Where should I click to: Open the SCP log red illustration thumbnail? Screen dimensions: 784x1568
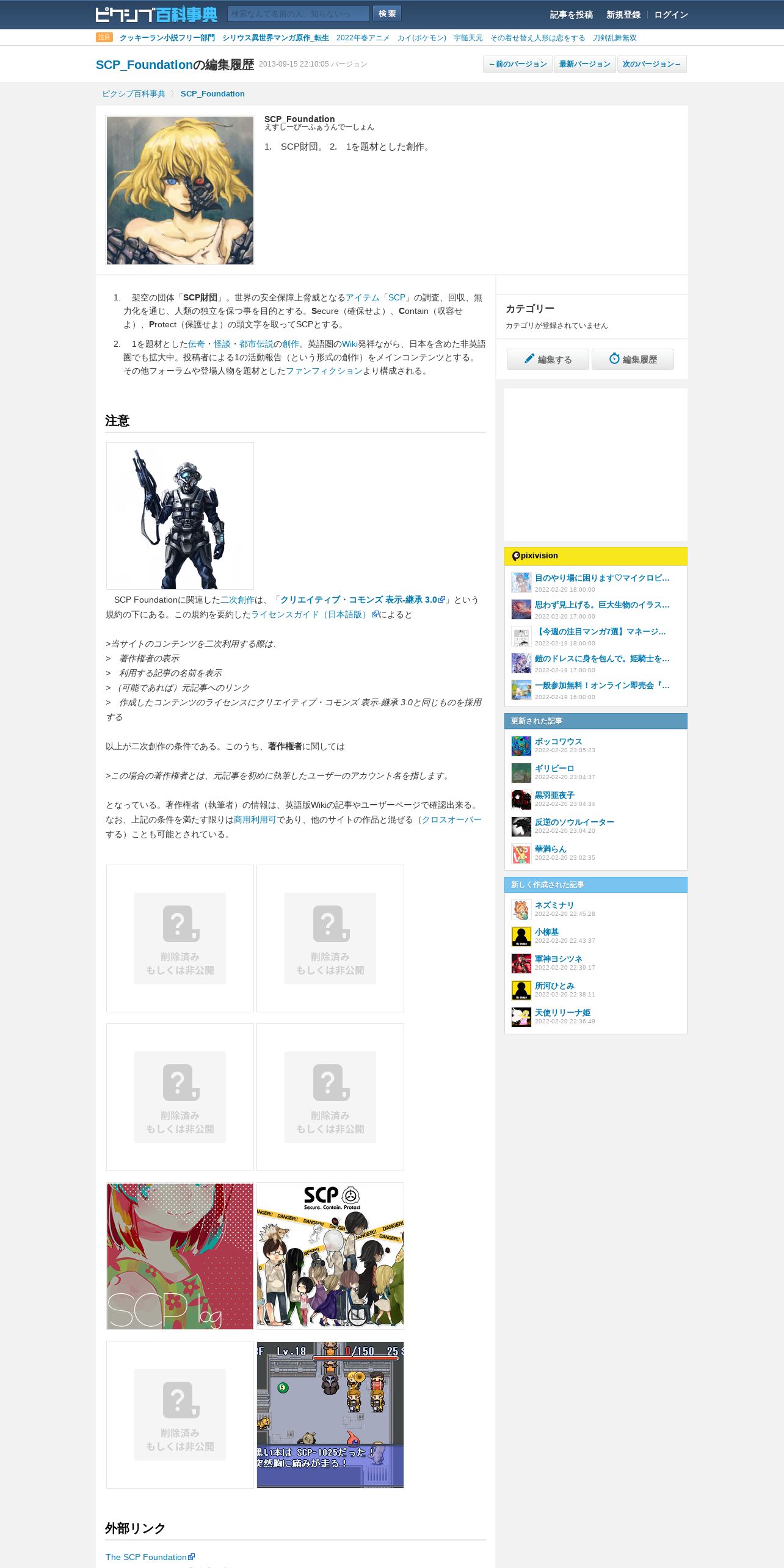180,1256
